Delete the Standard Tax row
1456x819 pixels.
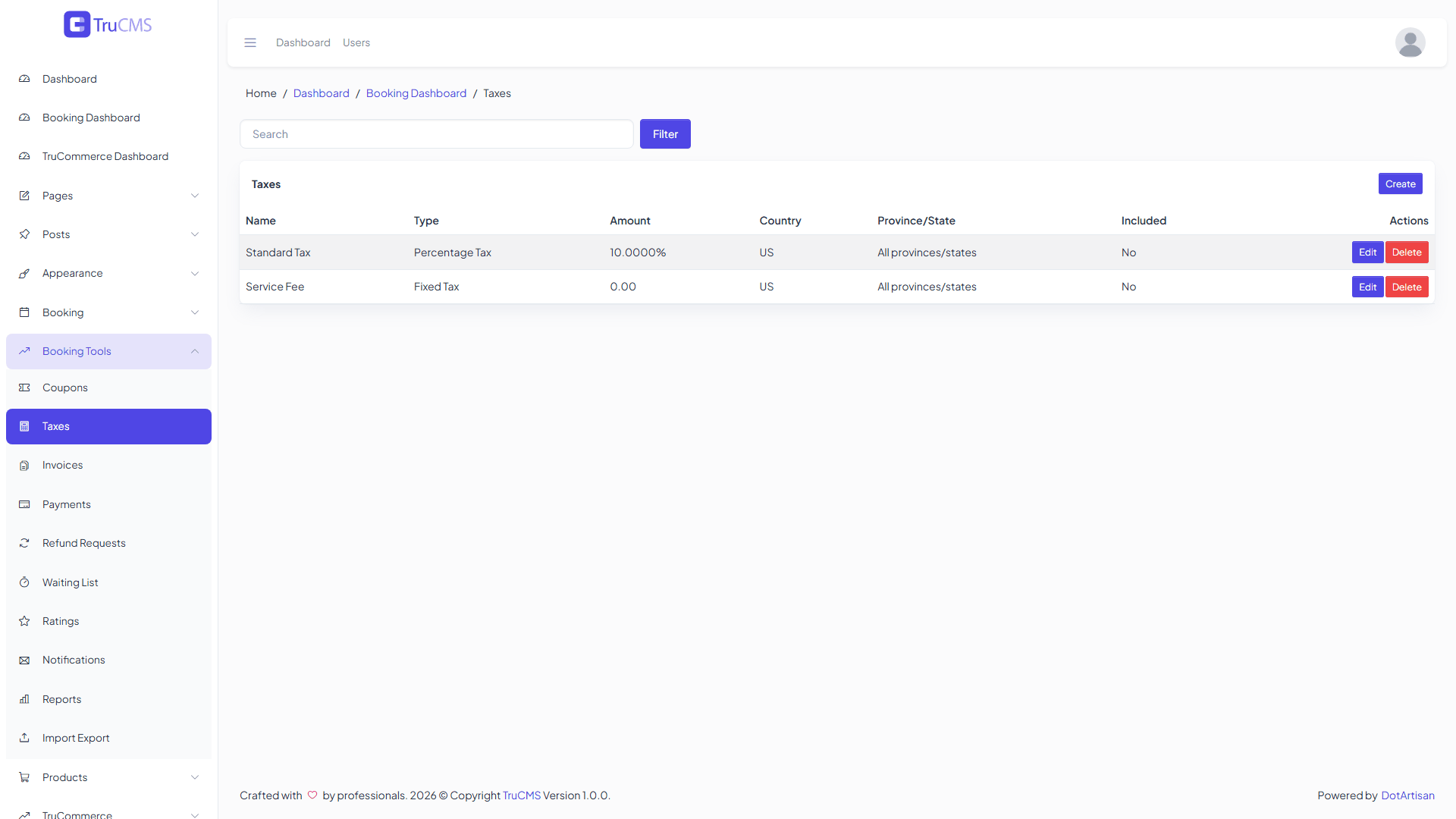(1407, 253)
